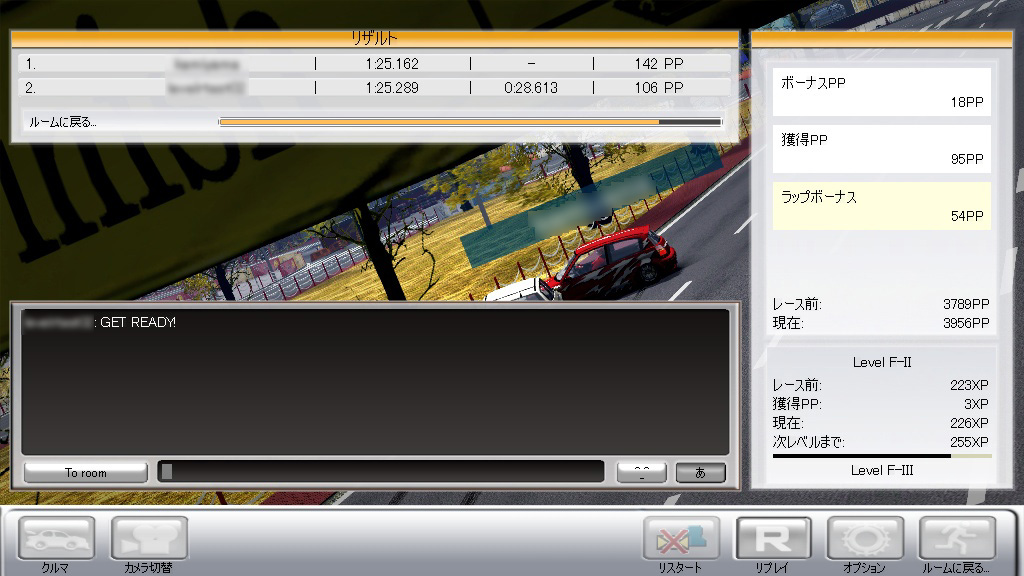
Task: Click the 獲得PP 3XP line
Action: pyautogui.click(x=881, y=404)
